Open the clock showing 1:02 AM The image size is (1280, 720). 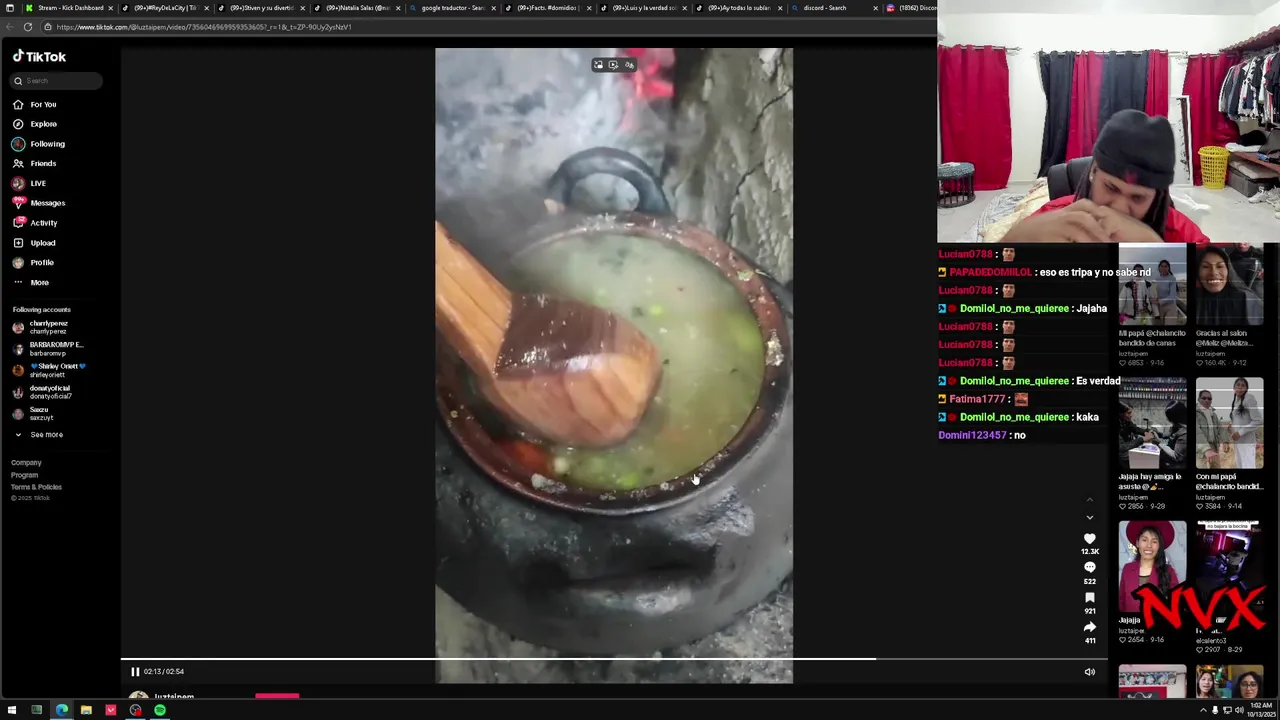(1260, 710)
